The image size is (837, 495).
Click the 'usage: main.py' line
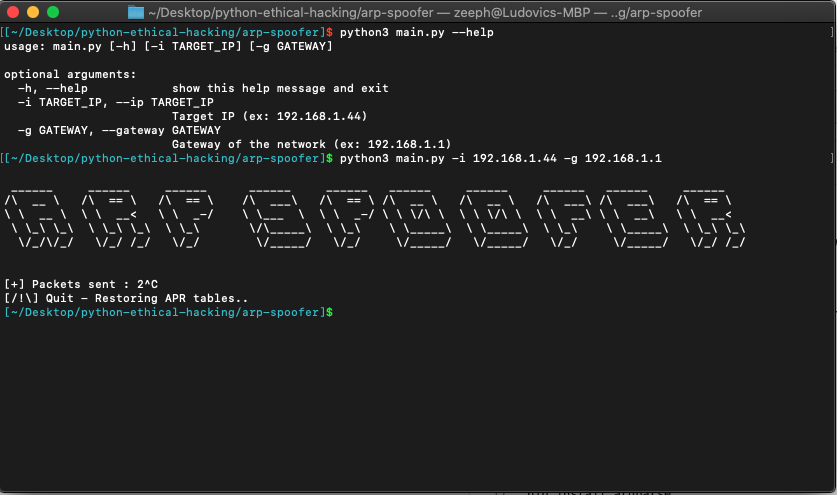pyautogui.click(x=168, y=46)
